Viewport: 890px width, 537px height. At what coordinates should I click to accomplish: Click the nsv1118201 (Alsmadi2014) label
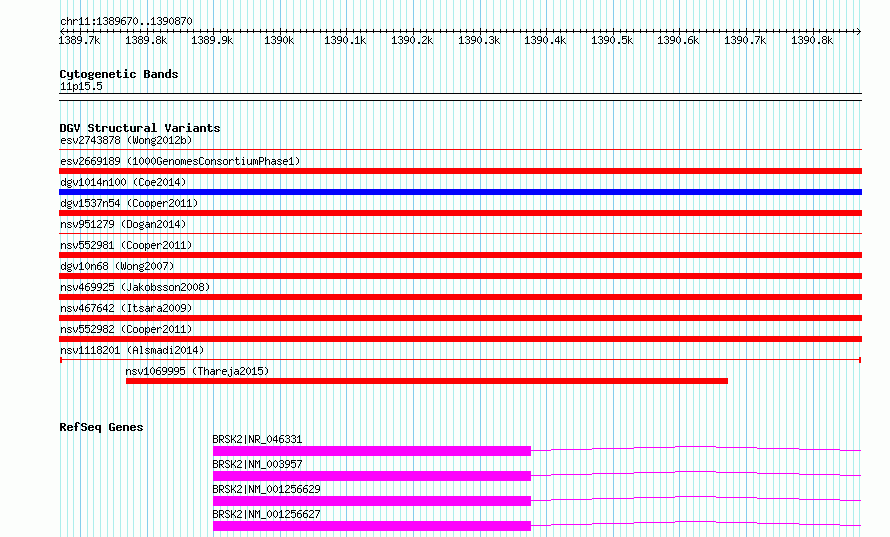(132, 350)
